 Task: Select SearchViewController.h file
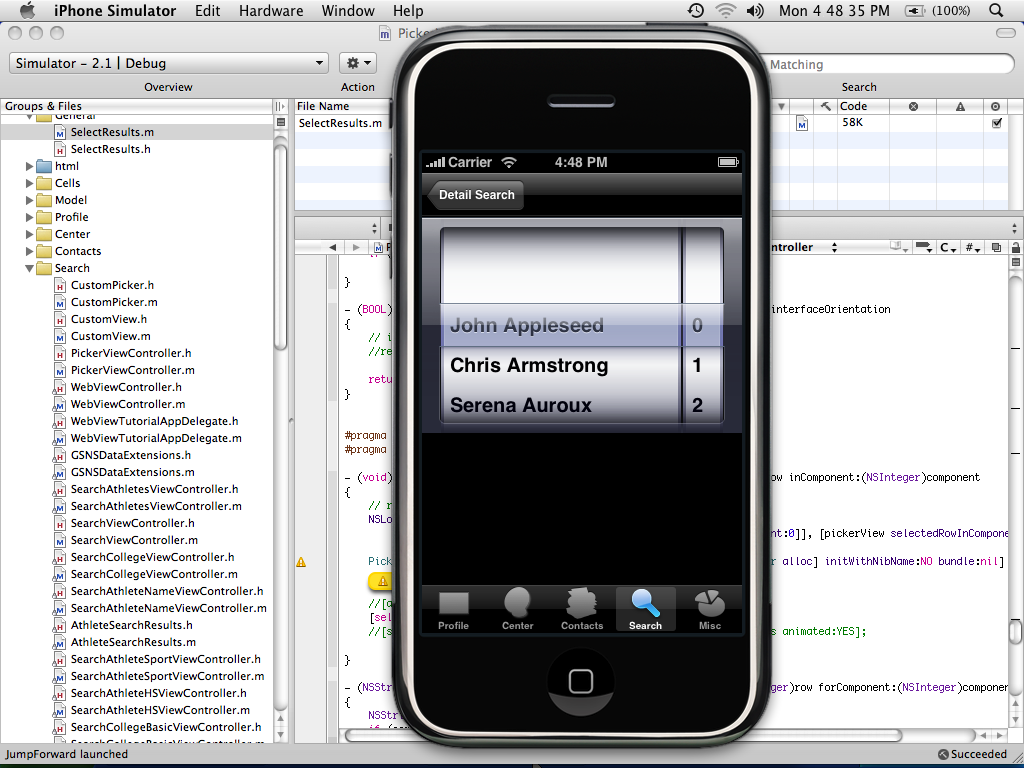[133, 523]
